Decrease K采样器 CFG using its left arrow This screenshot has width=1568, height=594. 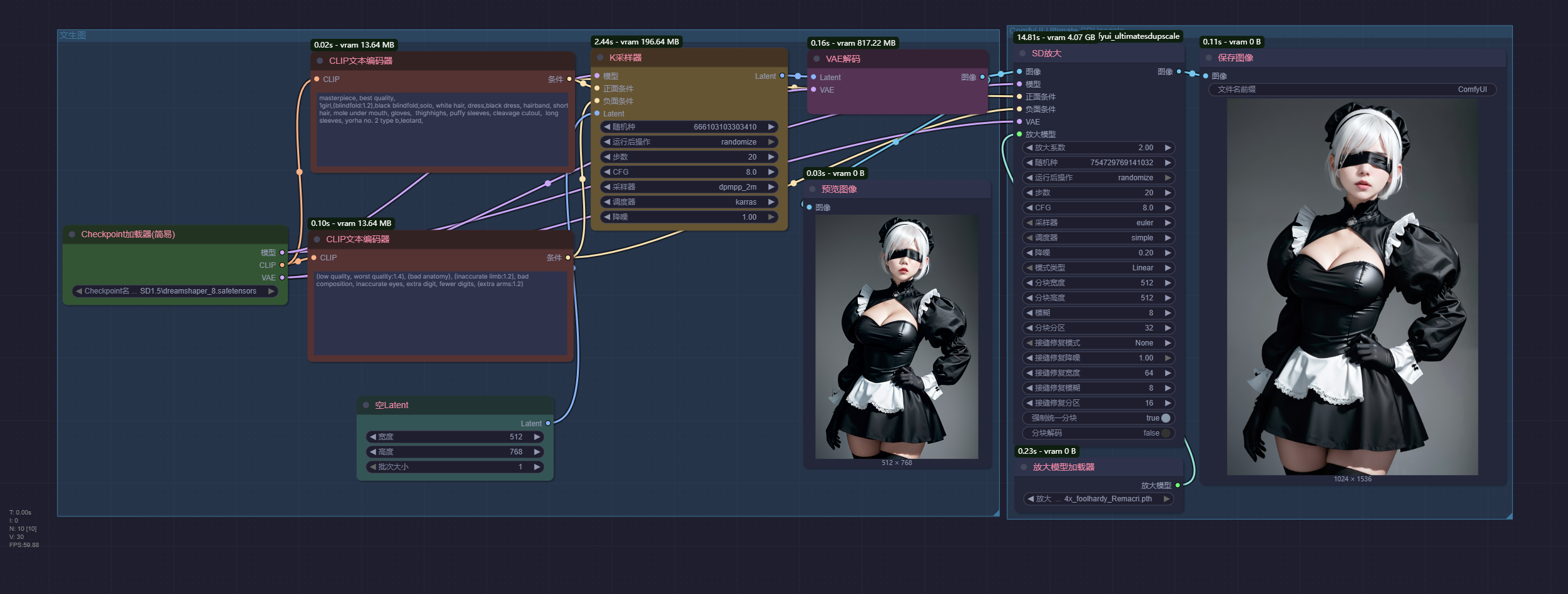point(607,172)
